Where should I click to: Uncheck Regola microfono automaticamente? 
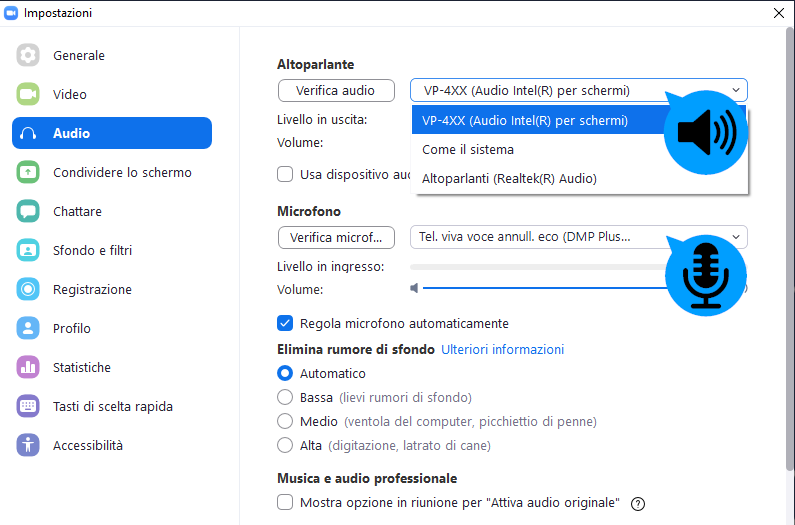coord(285,323)
